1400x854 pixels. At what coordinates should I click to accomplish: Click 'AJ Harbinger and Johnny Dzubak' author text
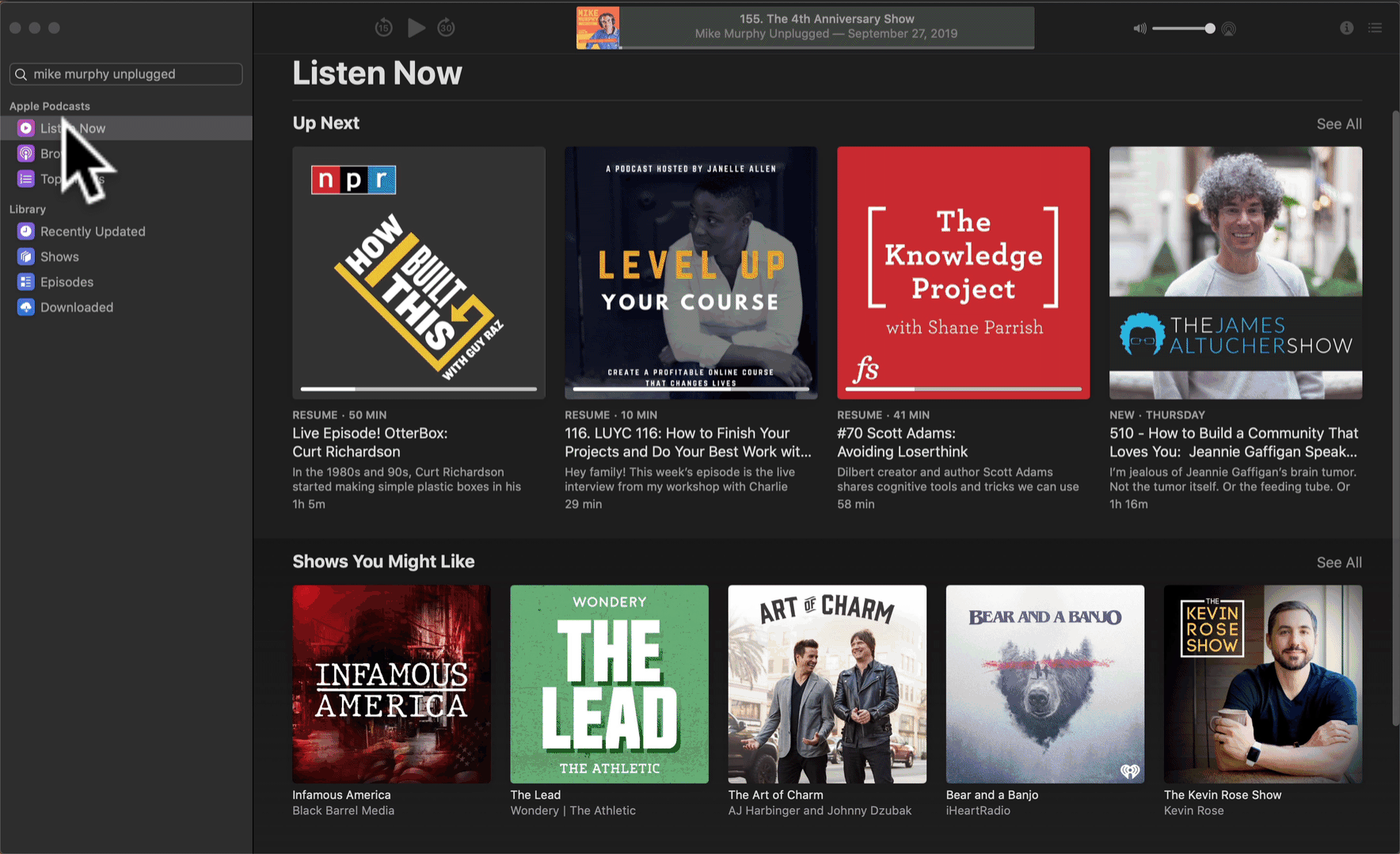tap(820, 810)
